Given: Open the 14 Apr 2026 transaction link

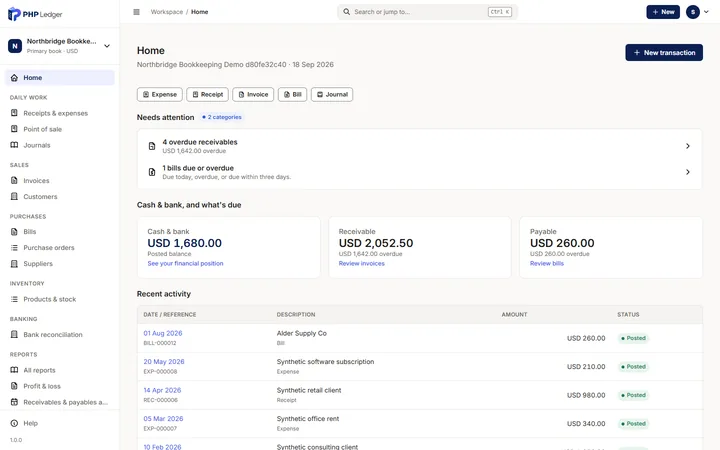Looking at the screenshot, I should coord(162,390).
